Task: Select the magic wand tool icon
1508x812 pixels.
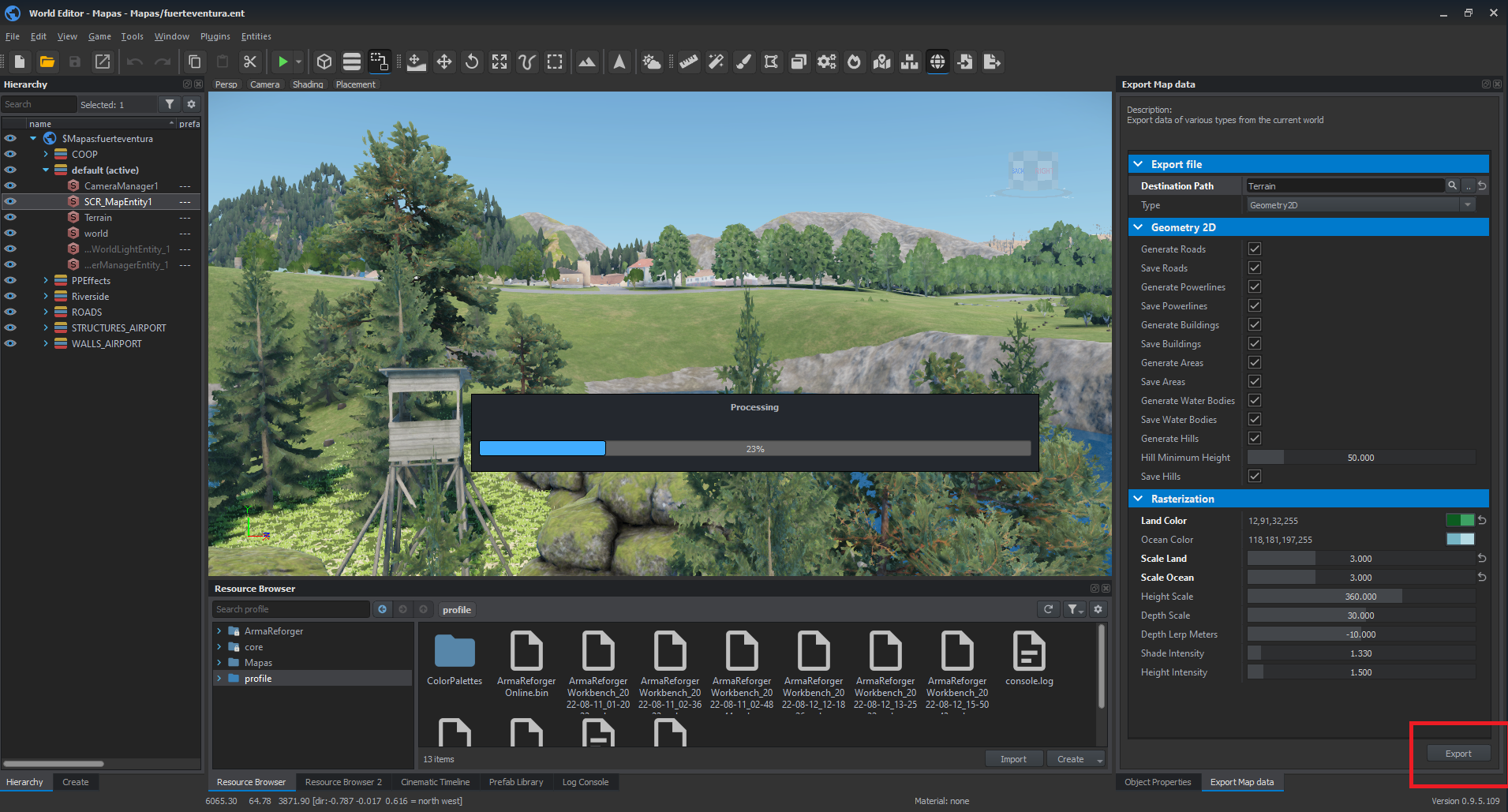Action: 717,62
